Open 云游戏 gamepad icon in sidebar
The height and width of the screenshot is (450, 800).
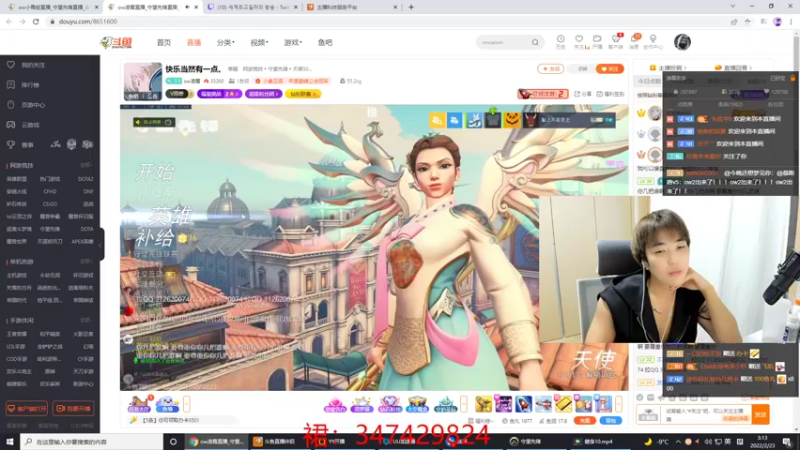click(x=11, y=124)
